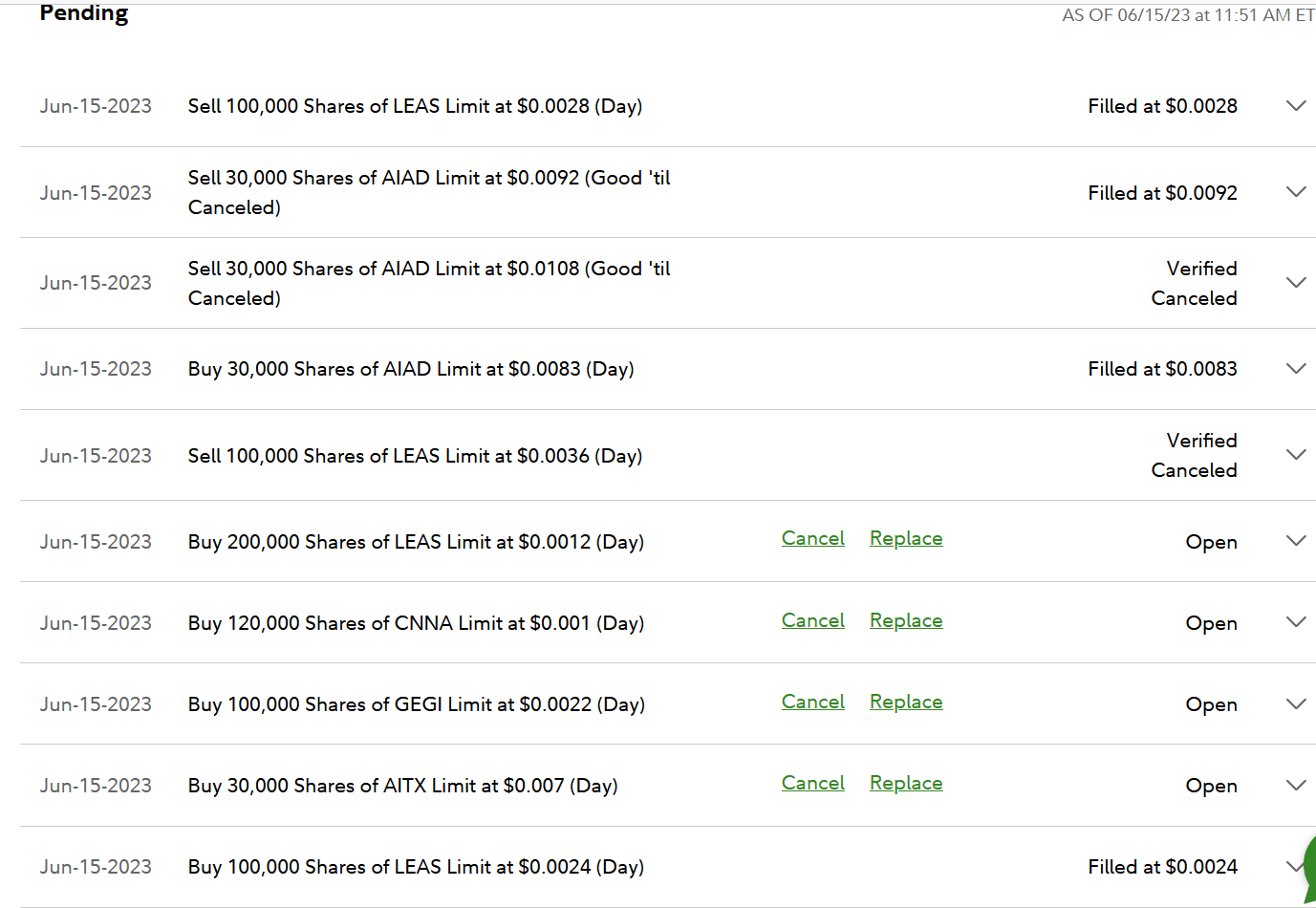
Task: Click the Pending section heading
Action: [84, 13]
